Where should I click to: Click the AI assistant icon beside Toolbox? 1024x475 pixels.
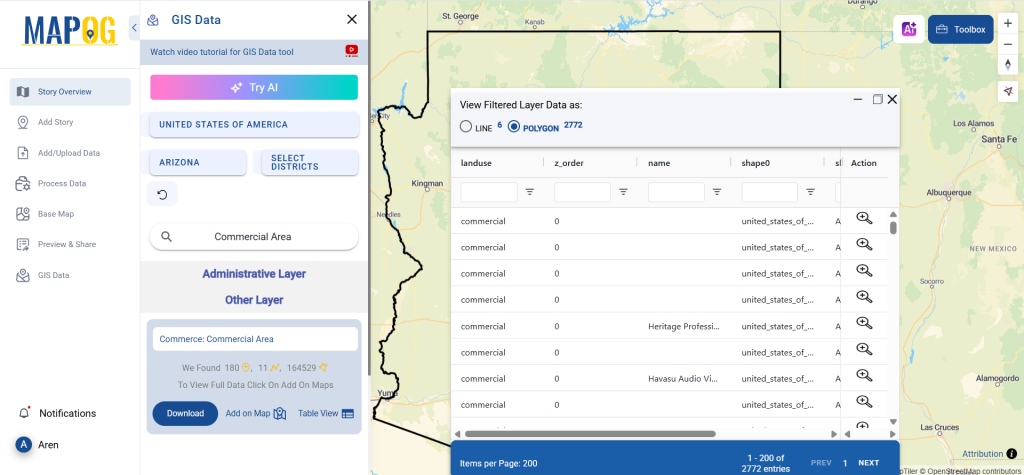click(910, 30)
